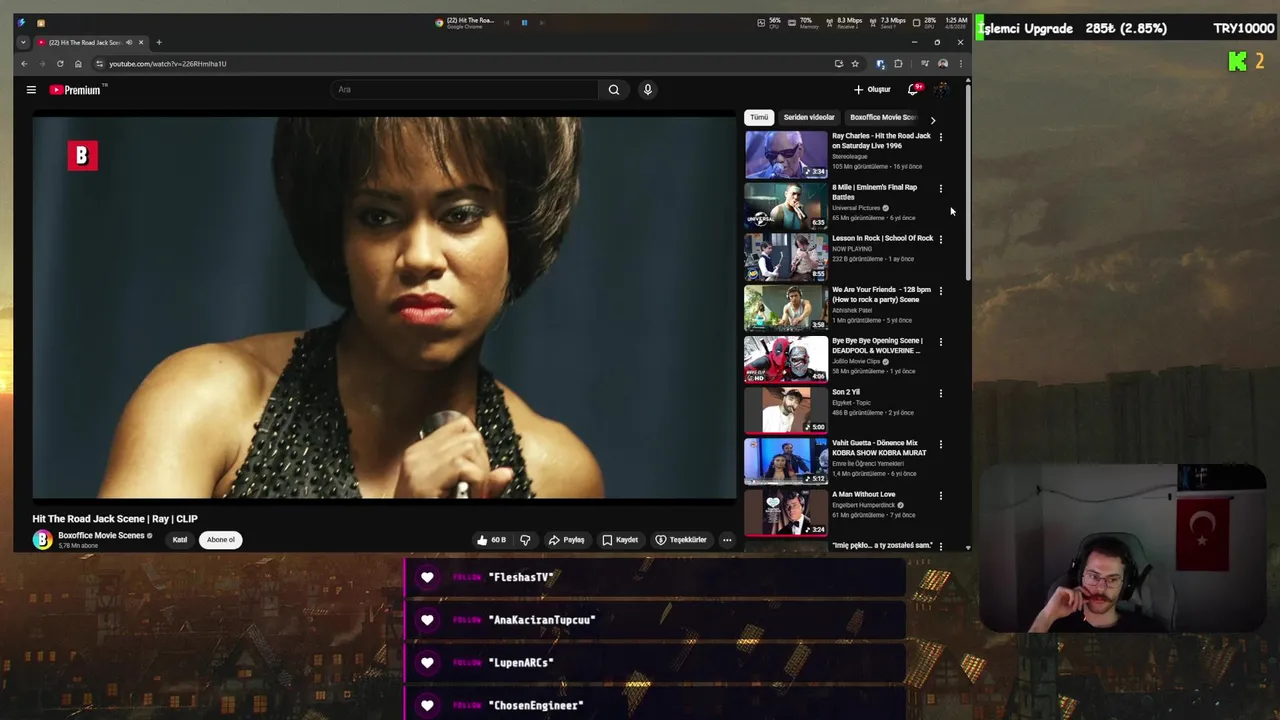This screenshot has height=720, width=1280.
Task: Open the Son 2 Yıl video
Action: [786, 410]
